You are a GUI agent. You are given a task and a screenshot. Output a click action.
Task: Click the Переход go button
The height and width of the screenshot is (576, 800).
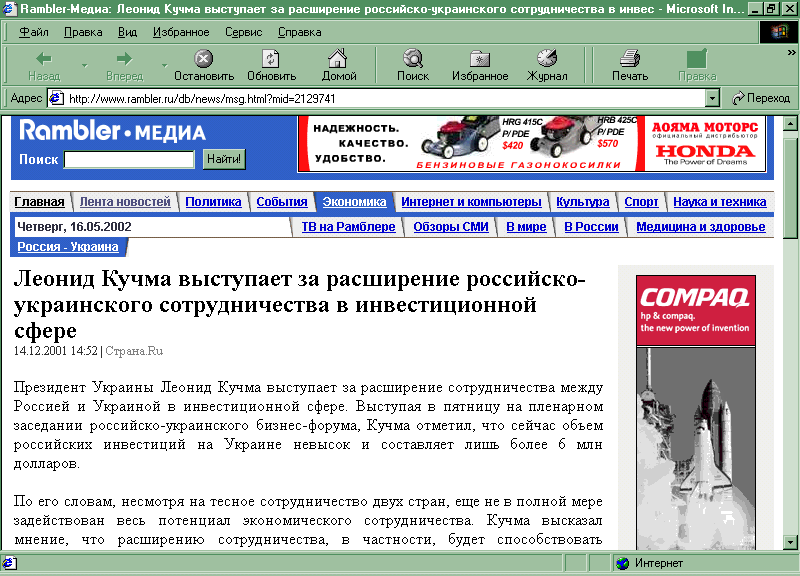[761, 98]
